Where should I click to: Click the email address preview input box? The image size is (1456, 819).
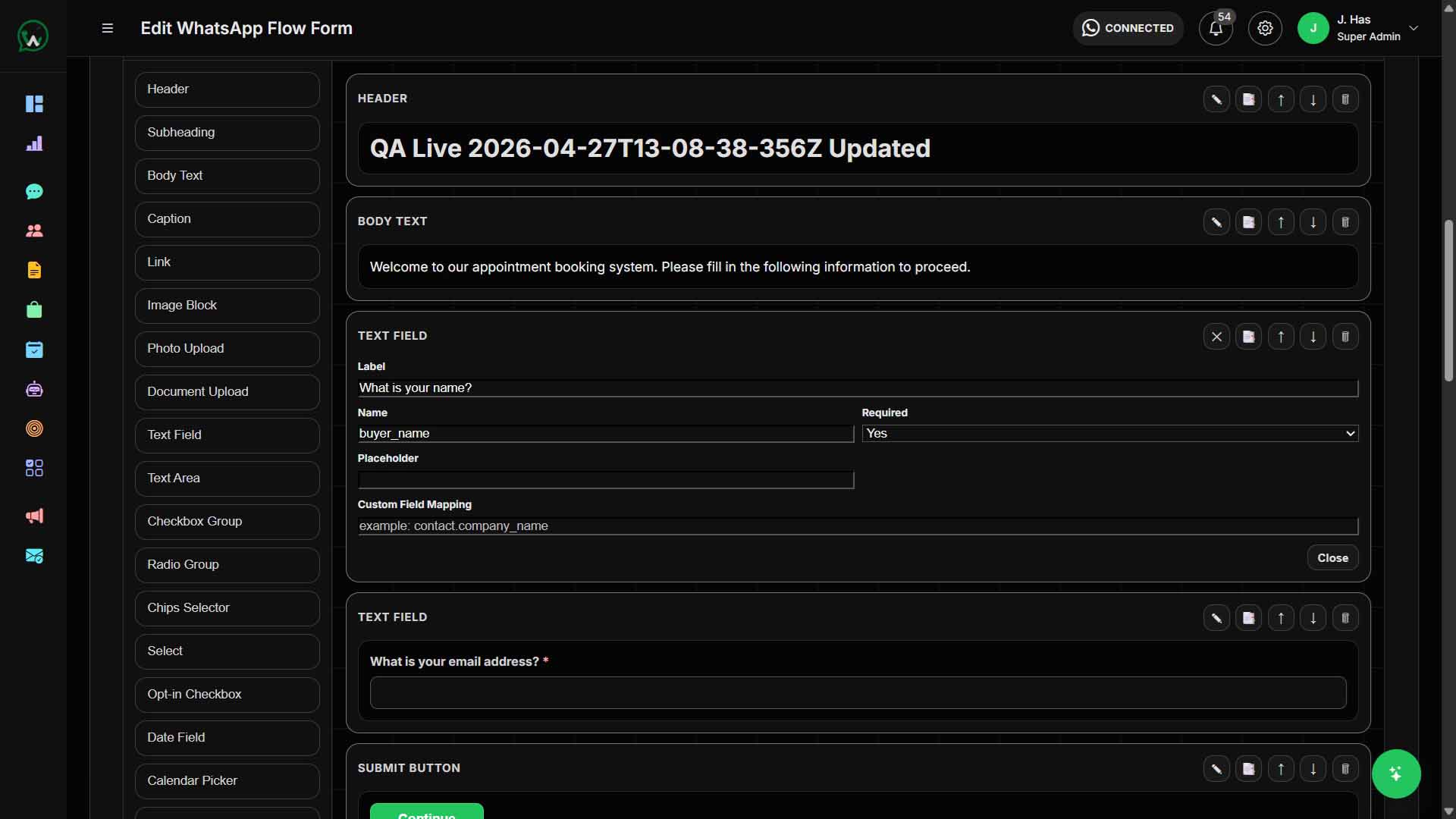(858, 693)
